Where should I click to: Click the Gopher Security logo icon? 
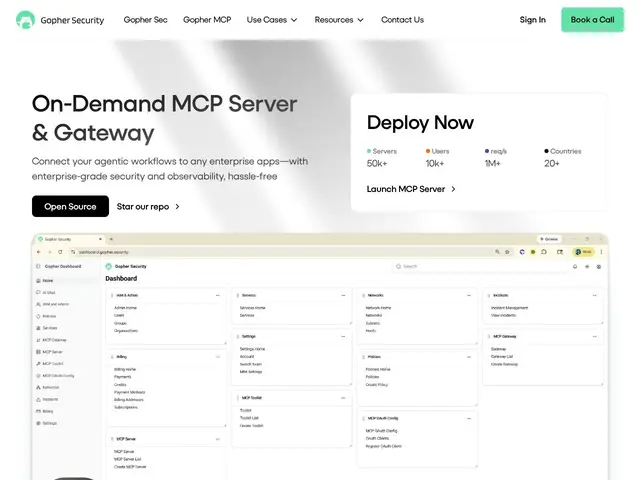(25, 20)
